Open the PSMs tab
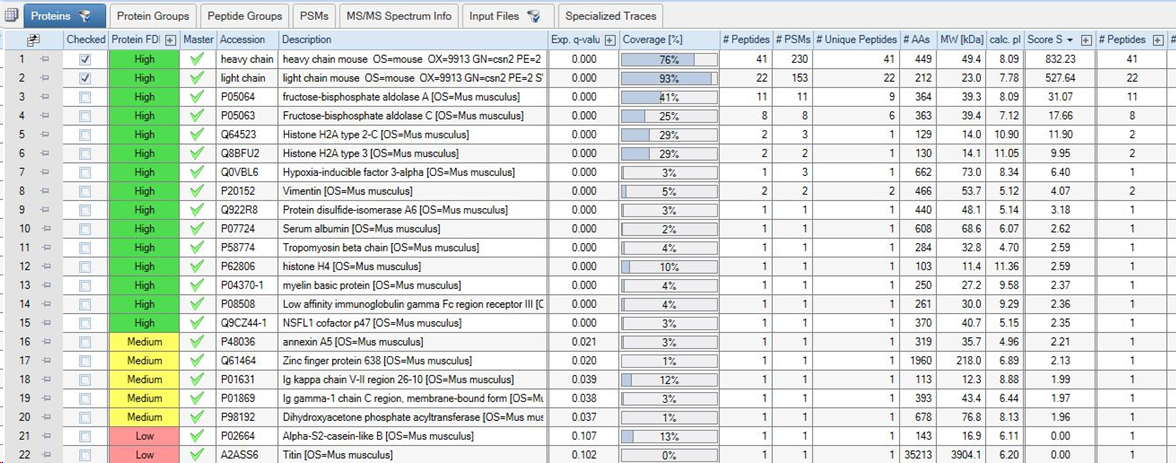The width and height of the screenshot is (1176, 463). (x=314, y=16)
